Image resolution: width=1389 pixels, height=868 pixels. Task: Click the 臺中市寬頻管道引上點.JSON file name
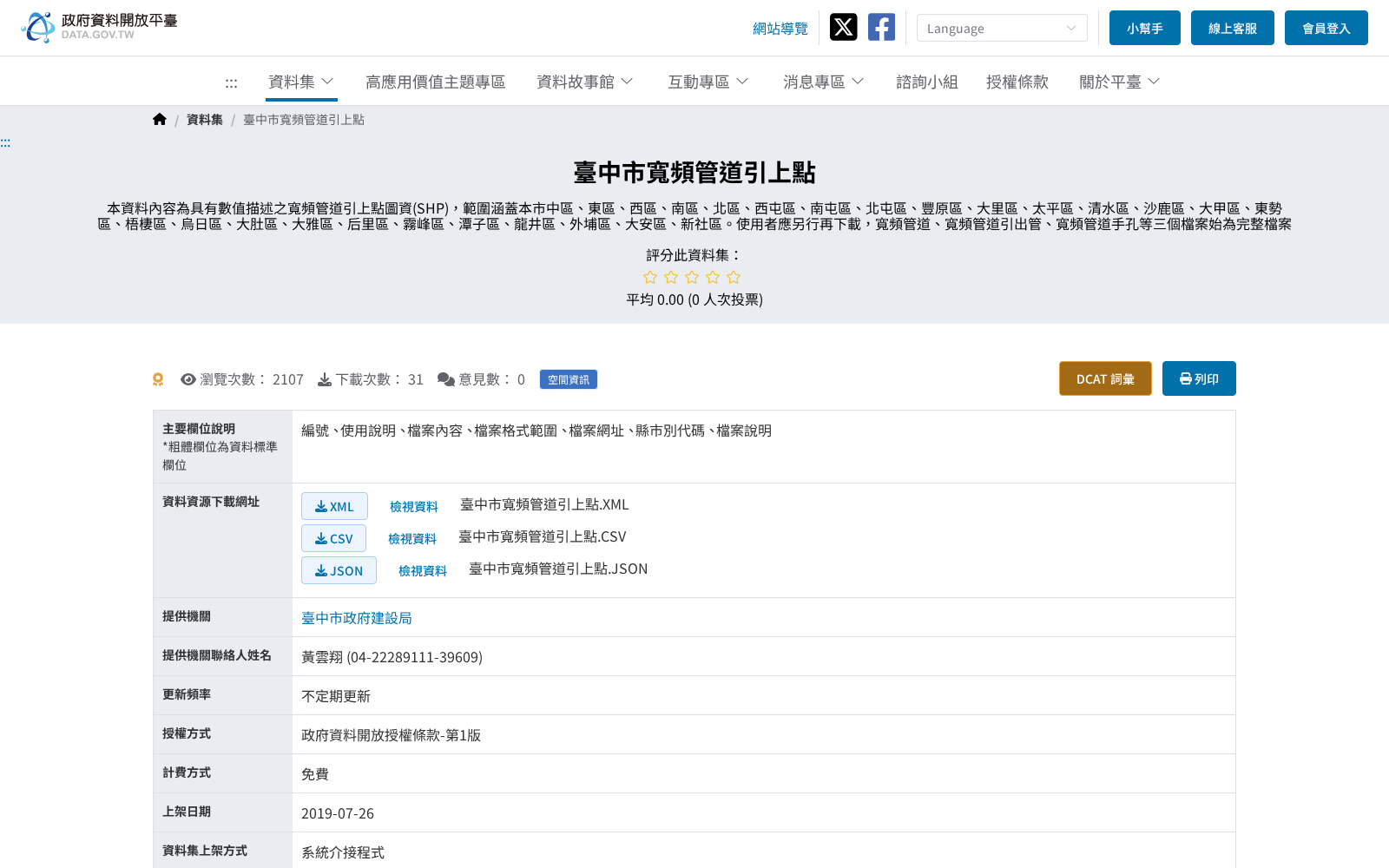click(x=558, y=569)
